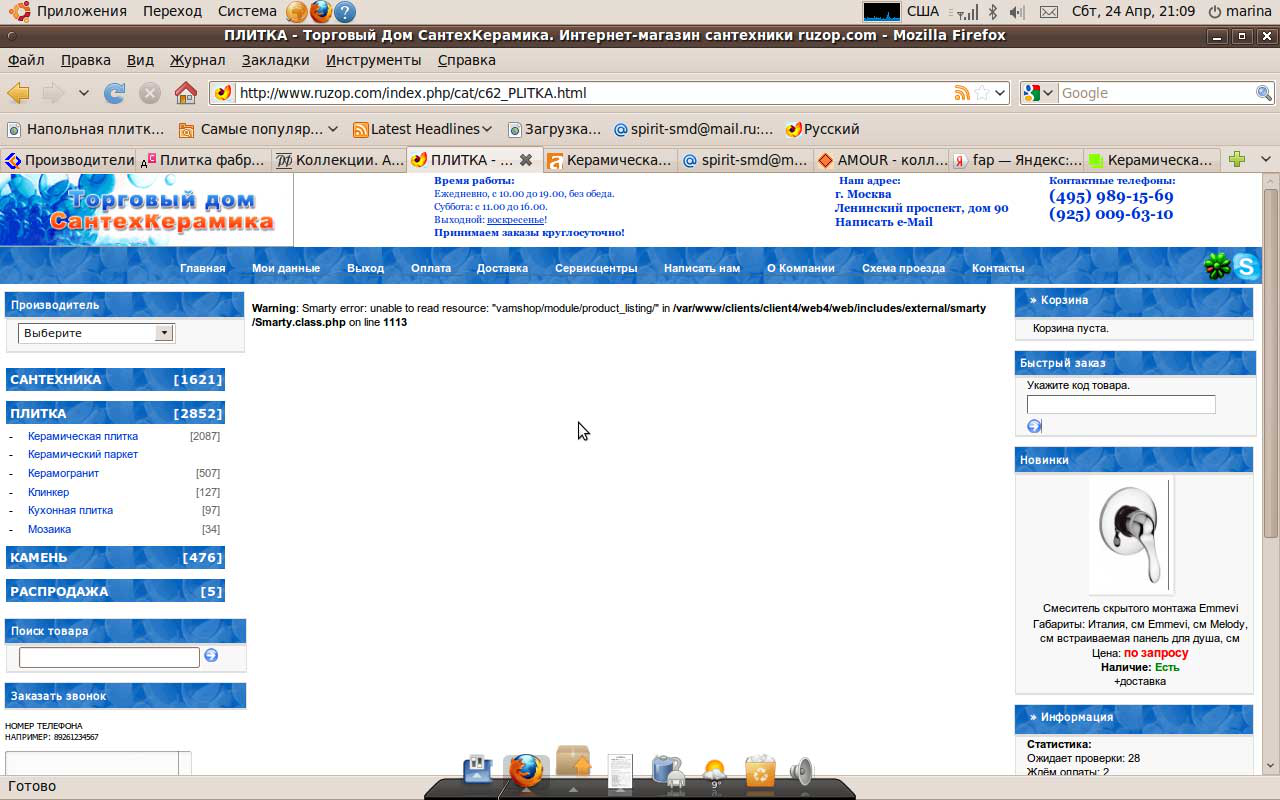1280x800 pixels.
Task: Click the Главная navigation link
Action: click(x=202, y=268)
